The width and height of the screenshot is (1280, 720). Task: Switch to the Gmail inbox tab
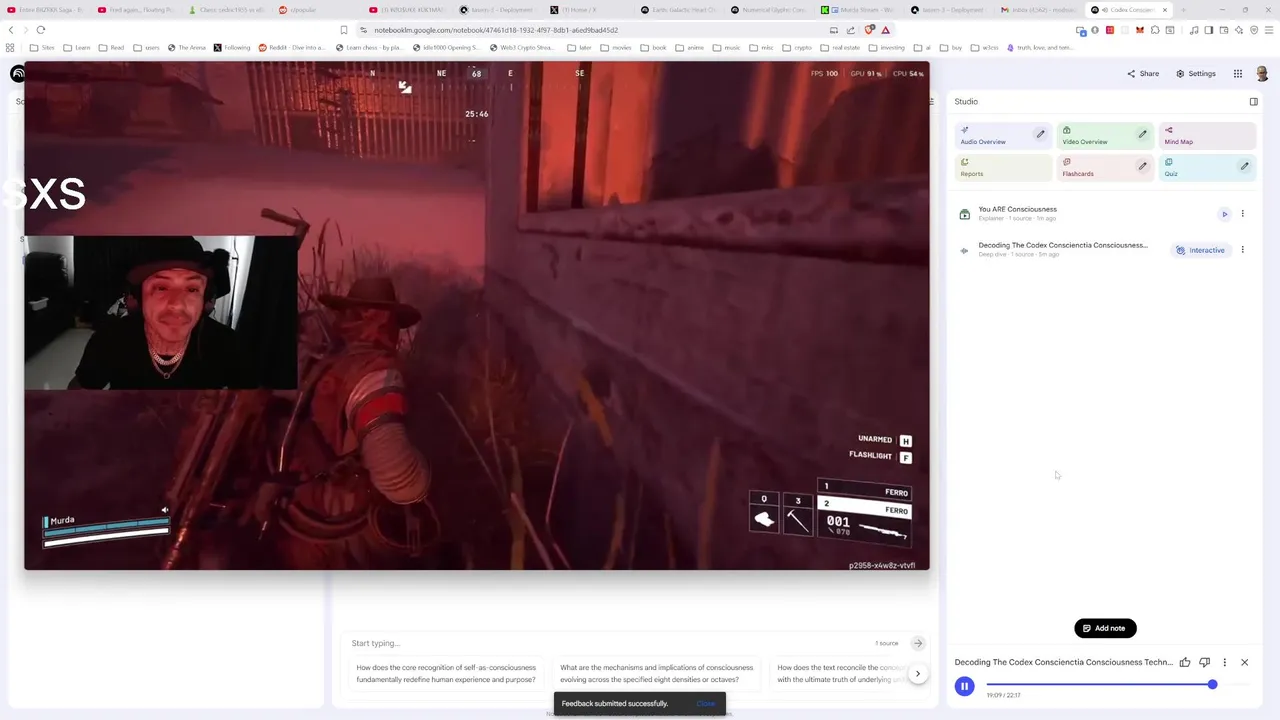[x=1040, y=10]
